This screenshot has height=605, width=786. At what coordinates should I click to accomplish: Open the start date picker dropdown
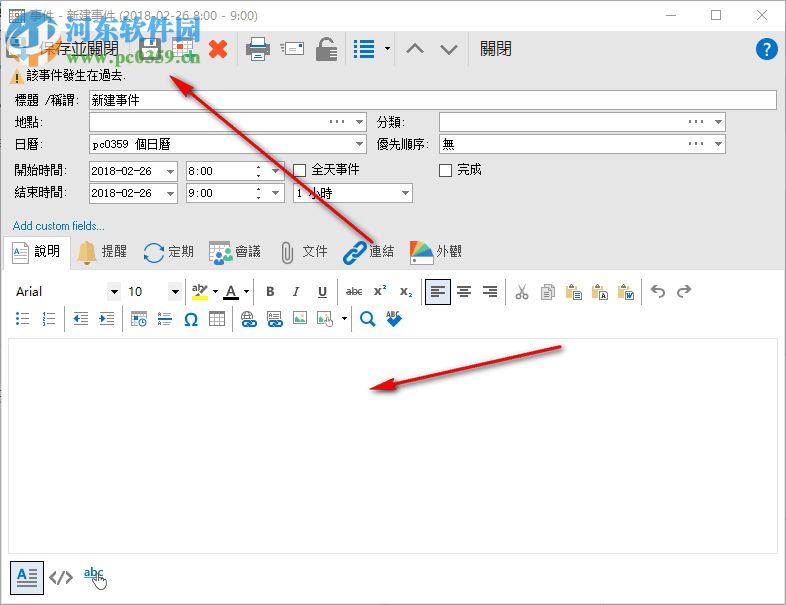[170, 171]
